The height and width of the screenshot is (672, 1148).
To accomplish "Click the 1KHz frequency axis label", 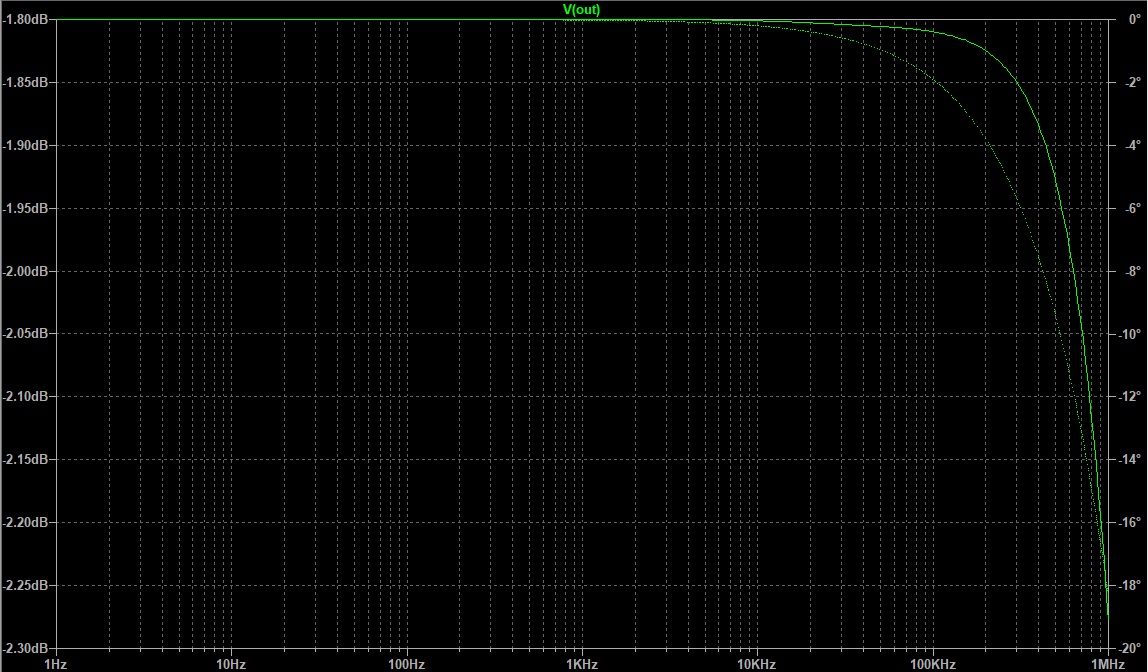I will 581,663.
